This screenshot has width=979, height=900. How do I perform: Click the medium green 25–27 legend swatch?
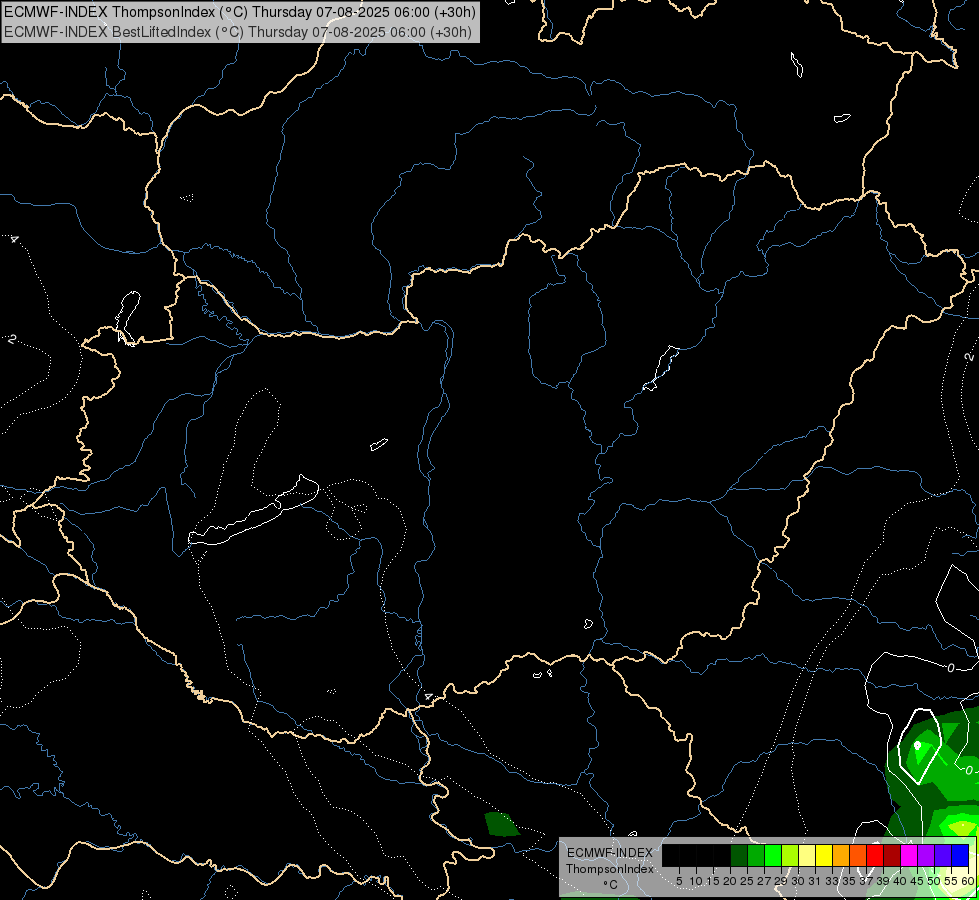click(756, 855)
